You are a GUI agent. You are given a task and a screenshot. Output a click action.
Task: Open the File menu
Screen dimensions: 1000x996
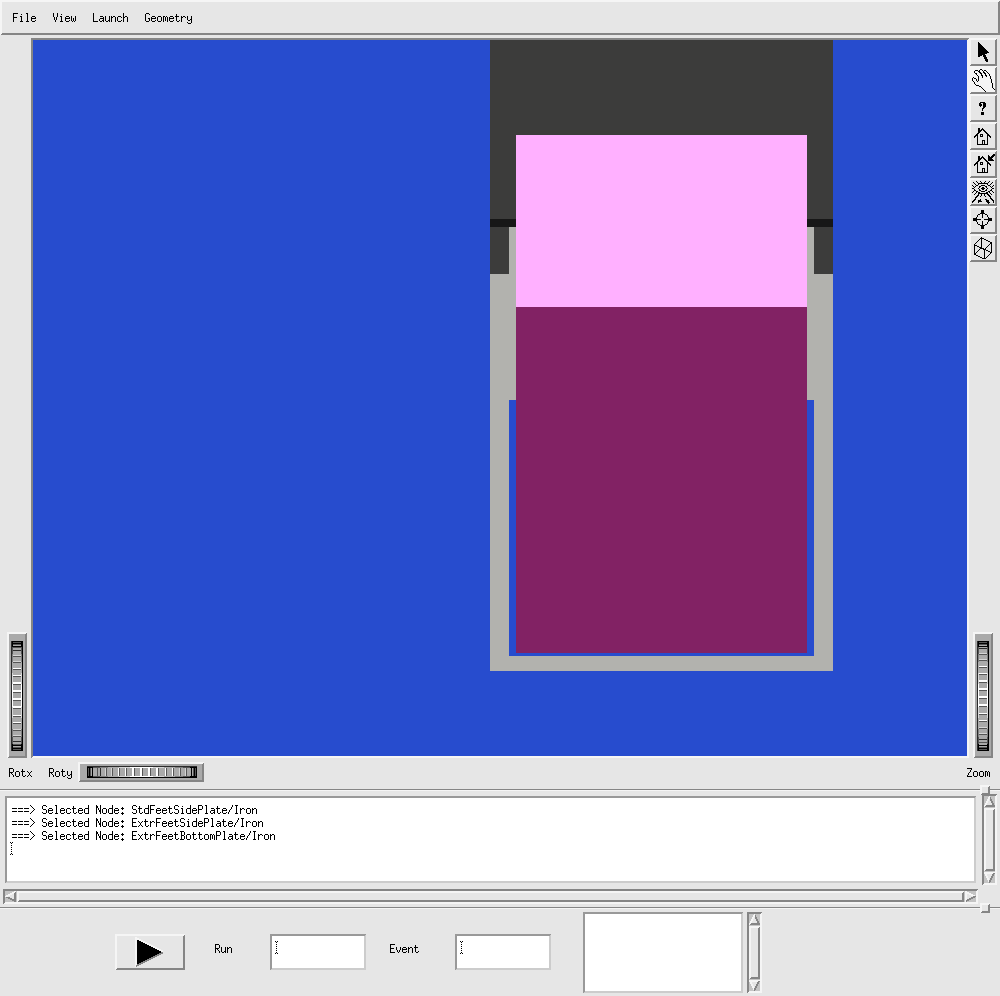click(x=24, y=18)
